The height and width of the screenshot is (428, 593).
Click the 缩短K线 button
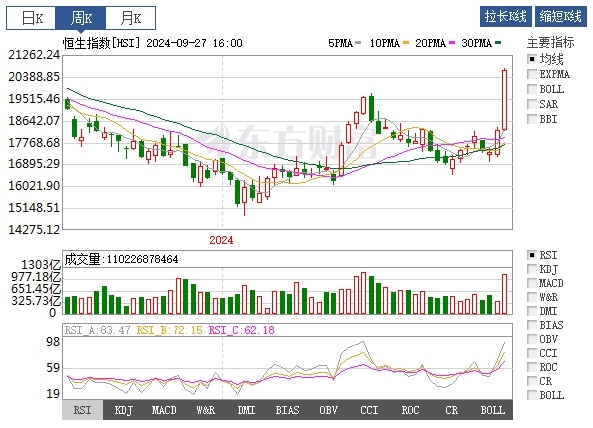coord(560,16)
